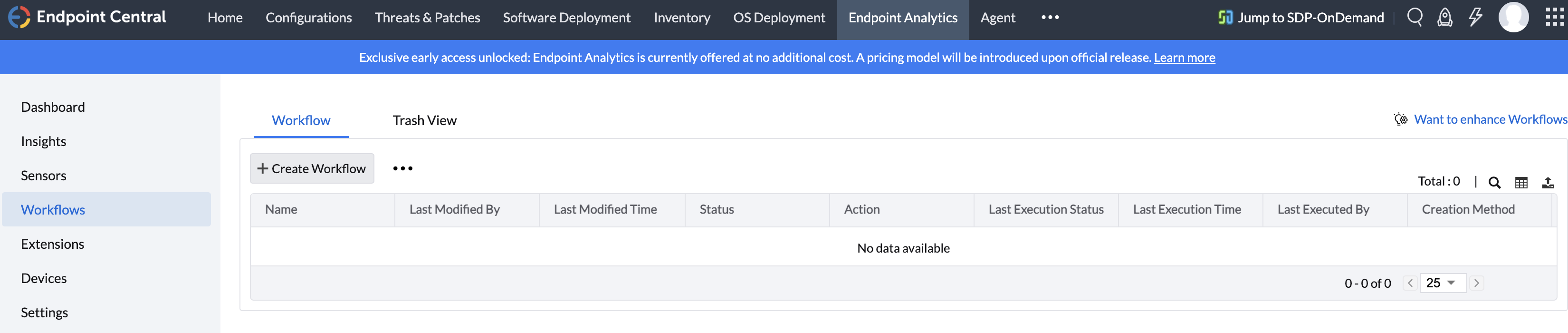This screenshot has width=1568, height=333.
Task: Open the rocket quick-launch icon
Action: (x=1444, y=17)
